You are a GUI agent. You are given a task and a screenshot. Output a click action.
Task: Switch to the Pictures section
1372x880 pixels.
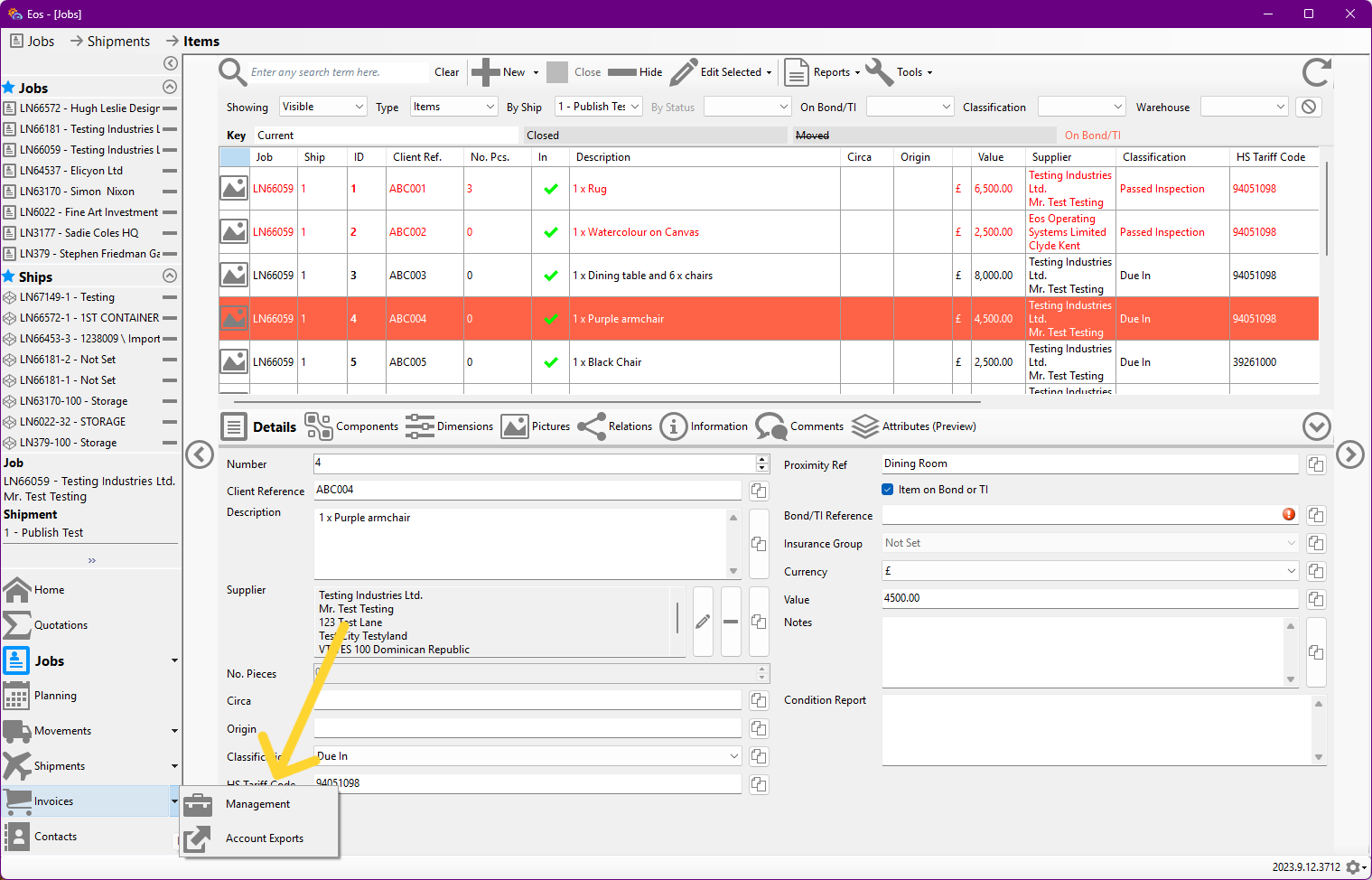(x=536, y=426)
